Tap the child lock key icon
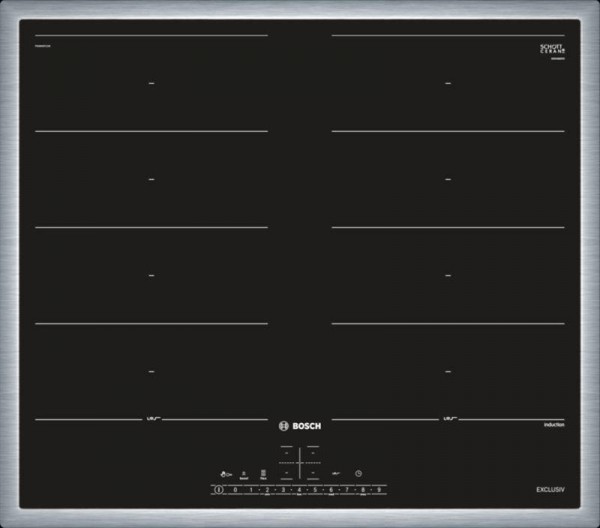 [226, 474]
